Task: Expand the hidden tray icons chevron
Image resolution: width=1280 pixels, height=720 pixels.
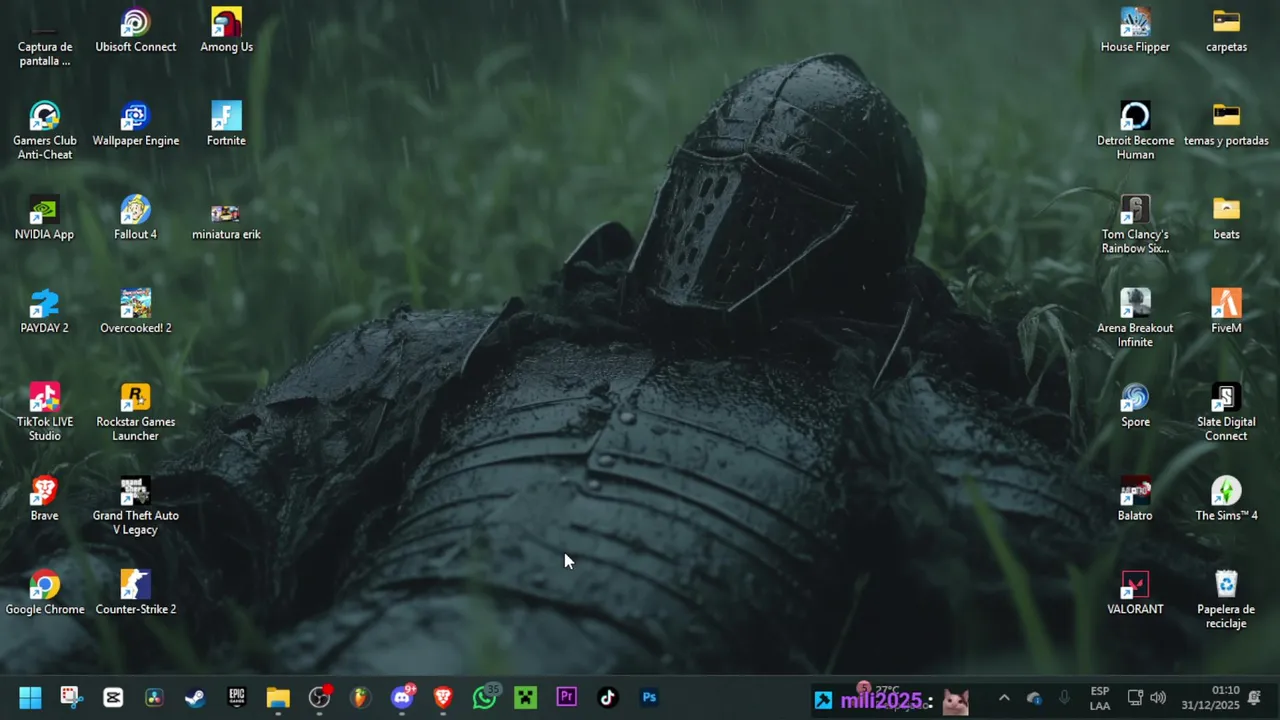Action: [1004, 698]
